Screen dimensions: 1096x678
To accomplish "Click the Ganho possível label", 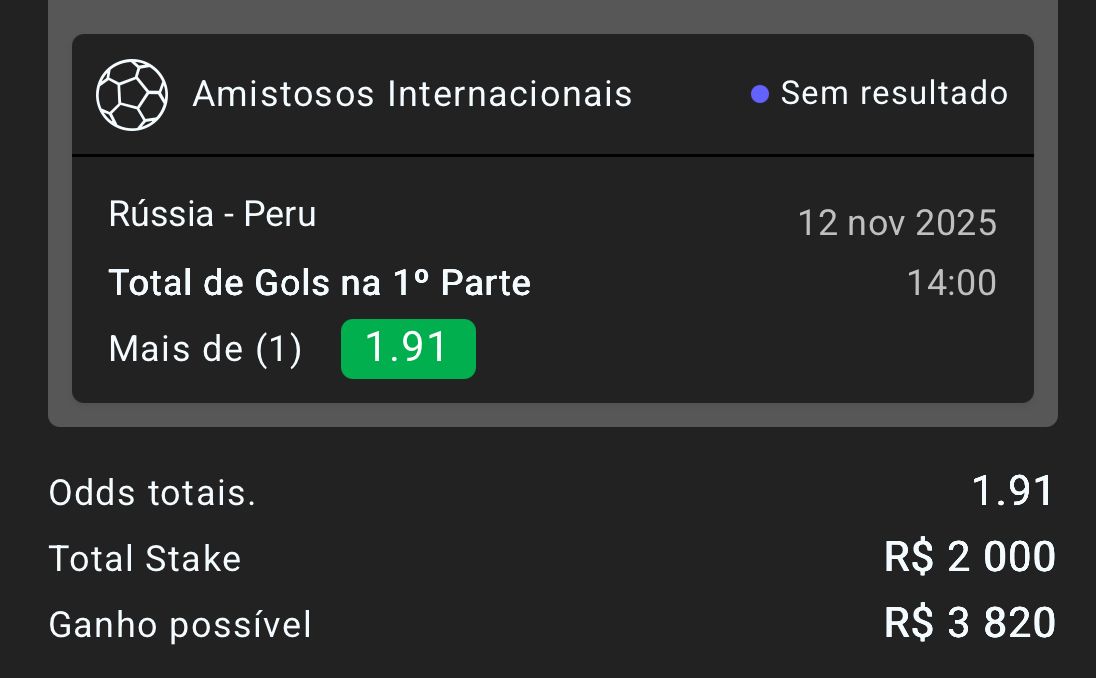I will pyautogui.click(x=180, y=625).
